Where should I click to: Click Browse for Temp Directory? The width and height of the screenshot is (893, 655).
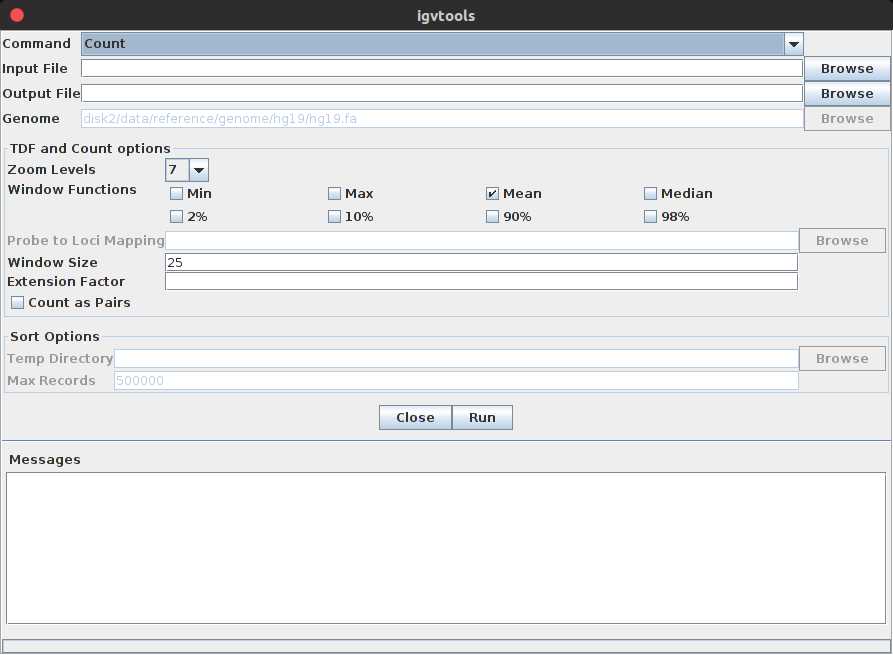[842, 359]
